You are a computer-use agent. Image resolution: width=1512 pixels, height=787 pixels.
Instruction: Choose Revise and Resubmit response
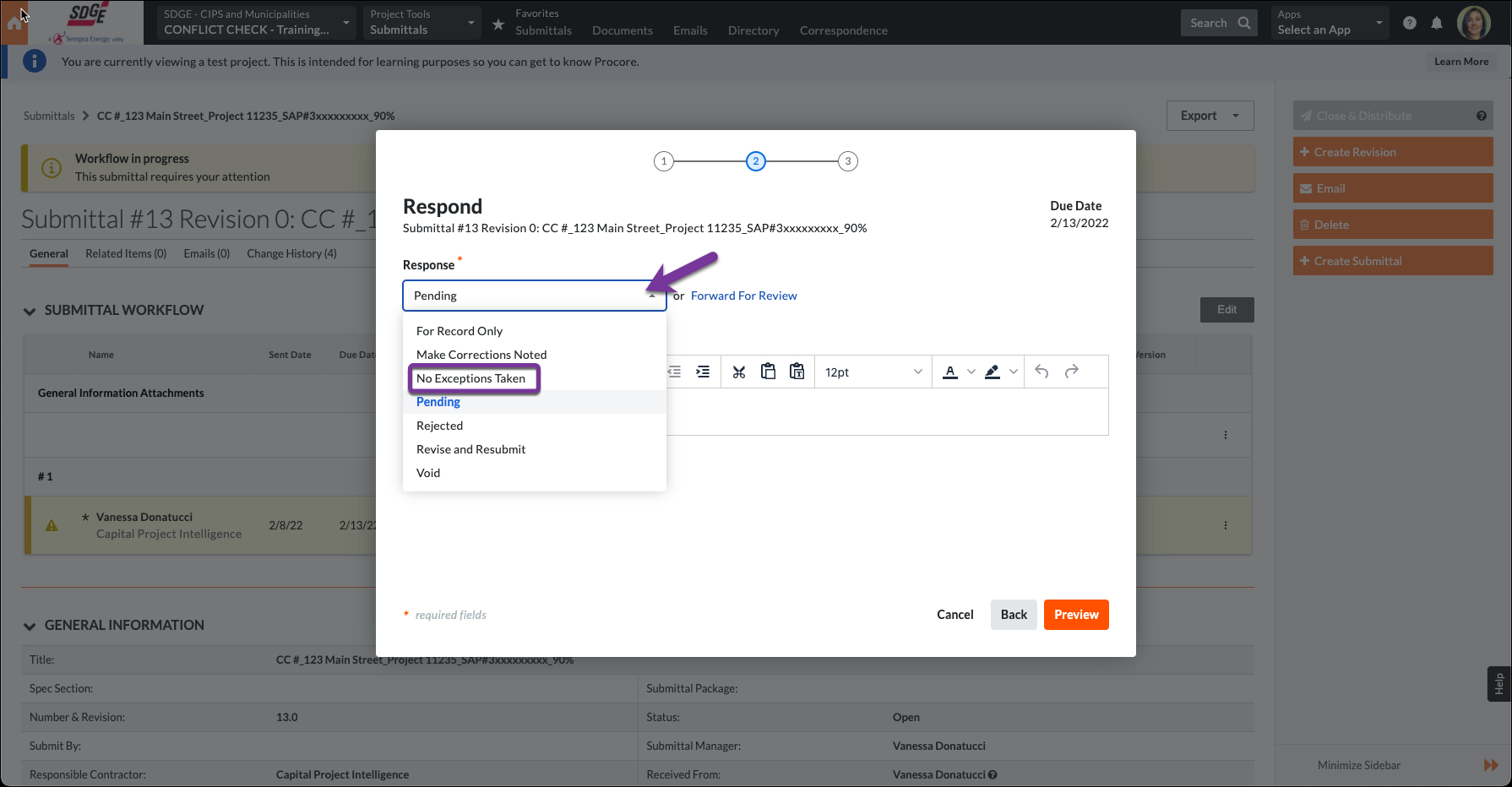[470, 449]
